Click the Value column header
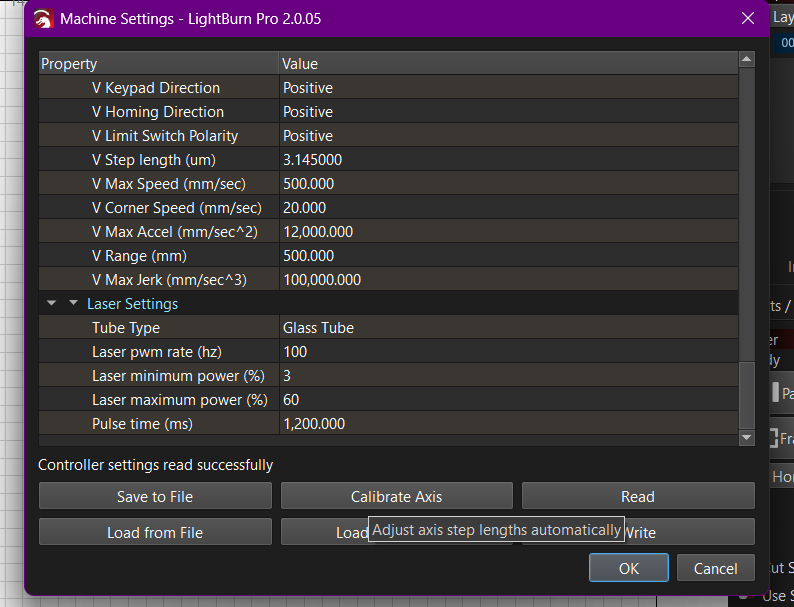Image resolution: width=794 pixels, height=607 pixels. coord(508,64)
